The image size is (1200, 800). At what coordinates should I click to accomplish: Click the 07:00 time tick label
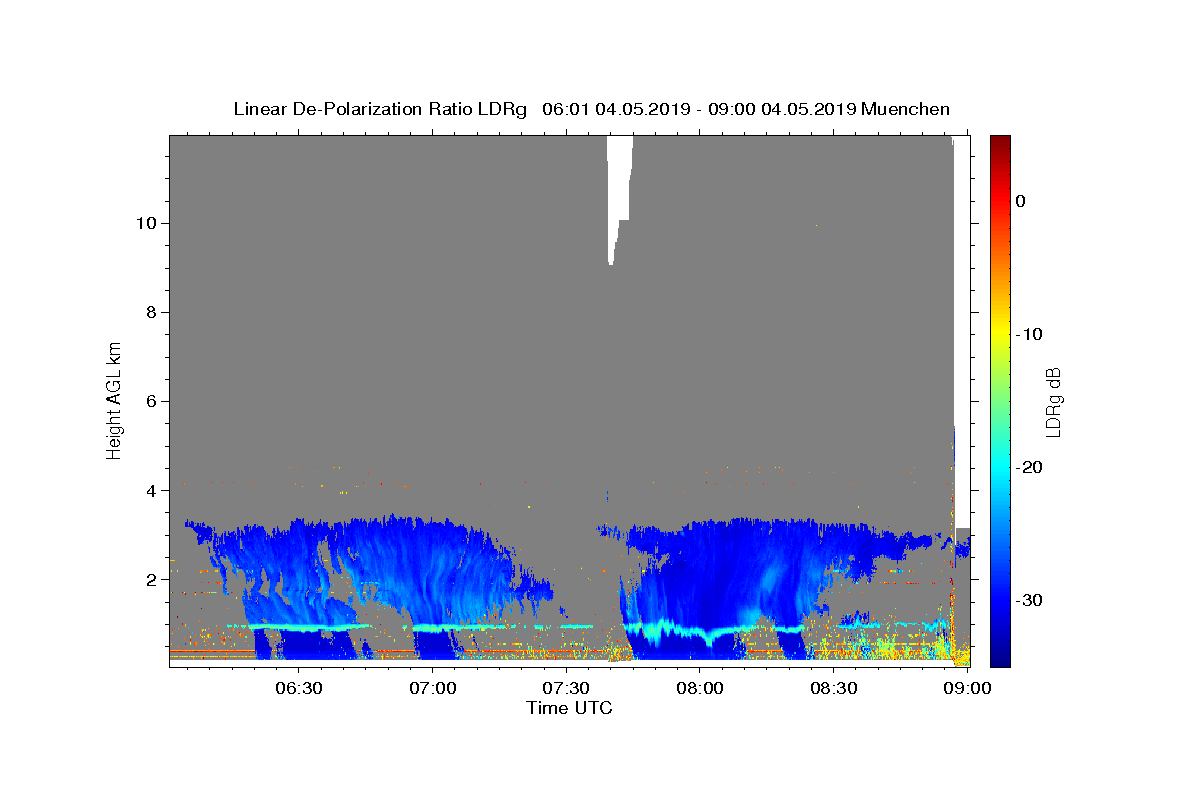pyautogui.click(x=432, y=688)
